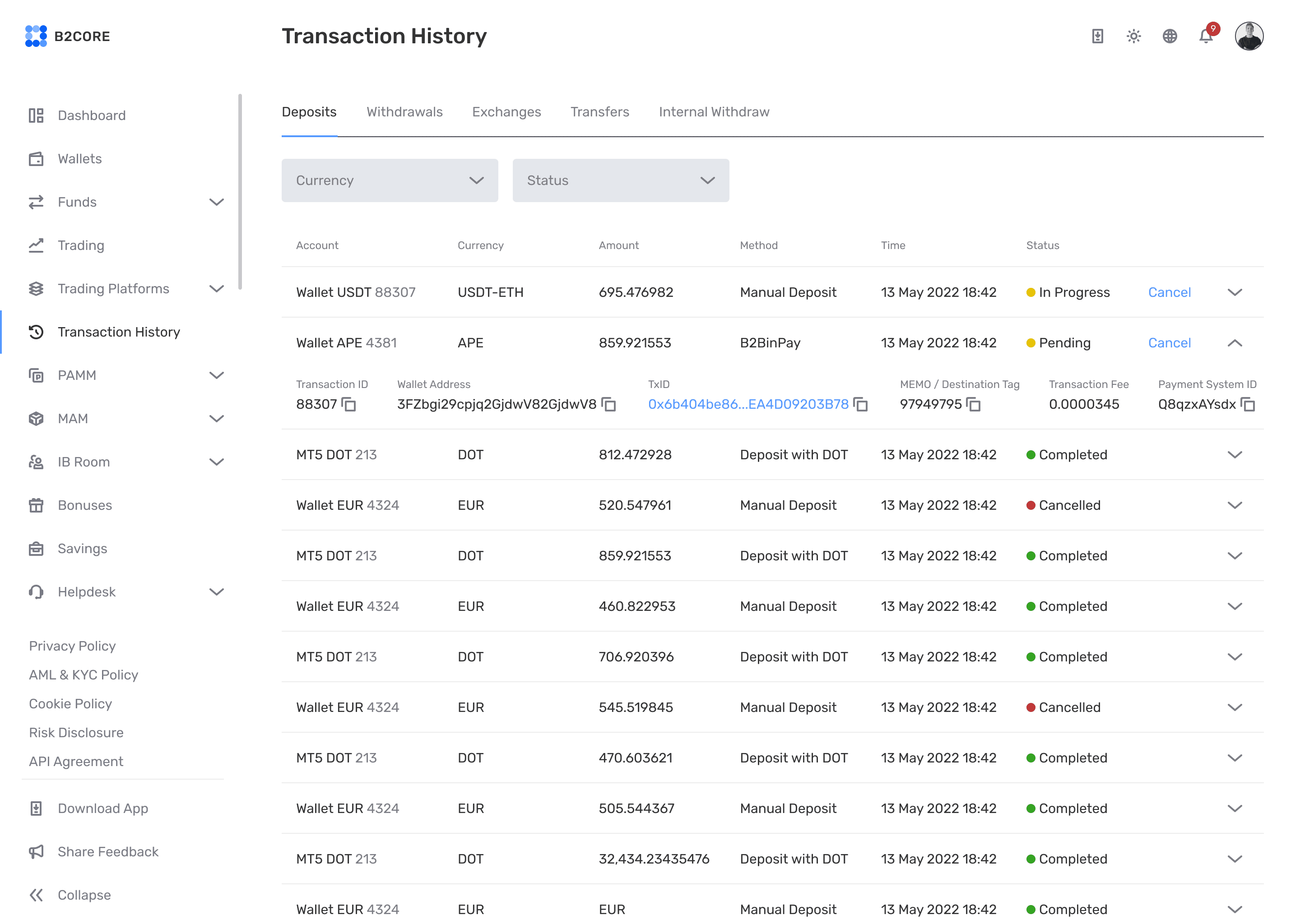Open the Privacy Policy link

[x=72, y=647]
